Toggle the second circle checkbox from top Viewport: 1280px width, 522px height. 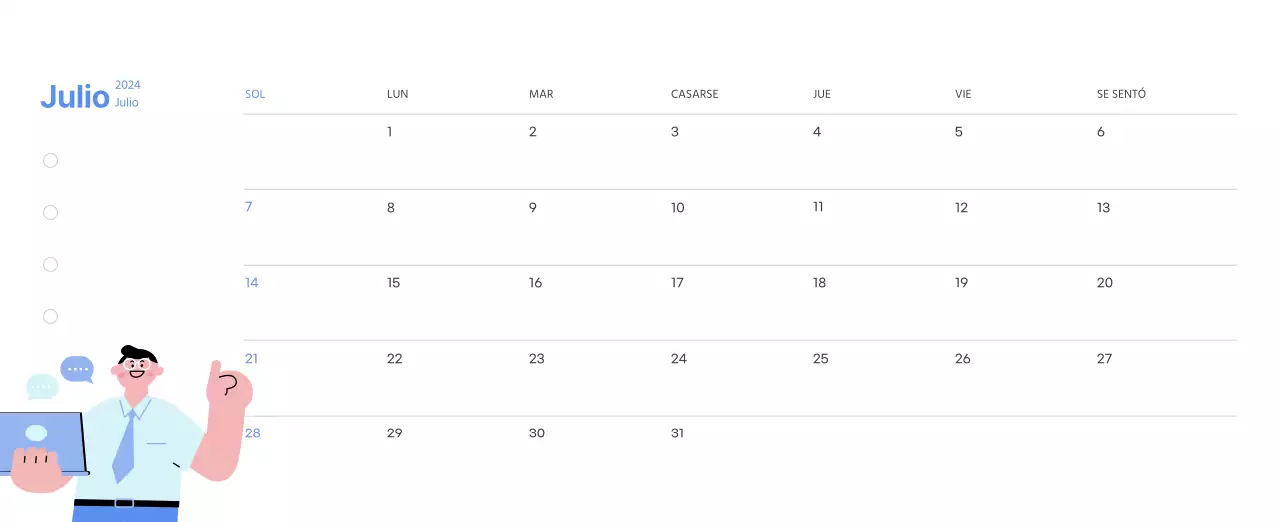tap(51, 213)
